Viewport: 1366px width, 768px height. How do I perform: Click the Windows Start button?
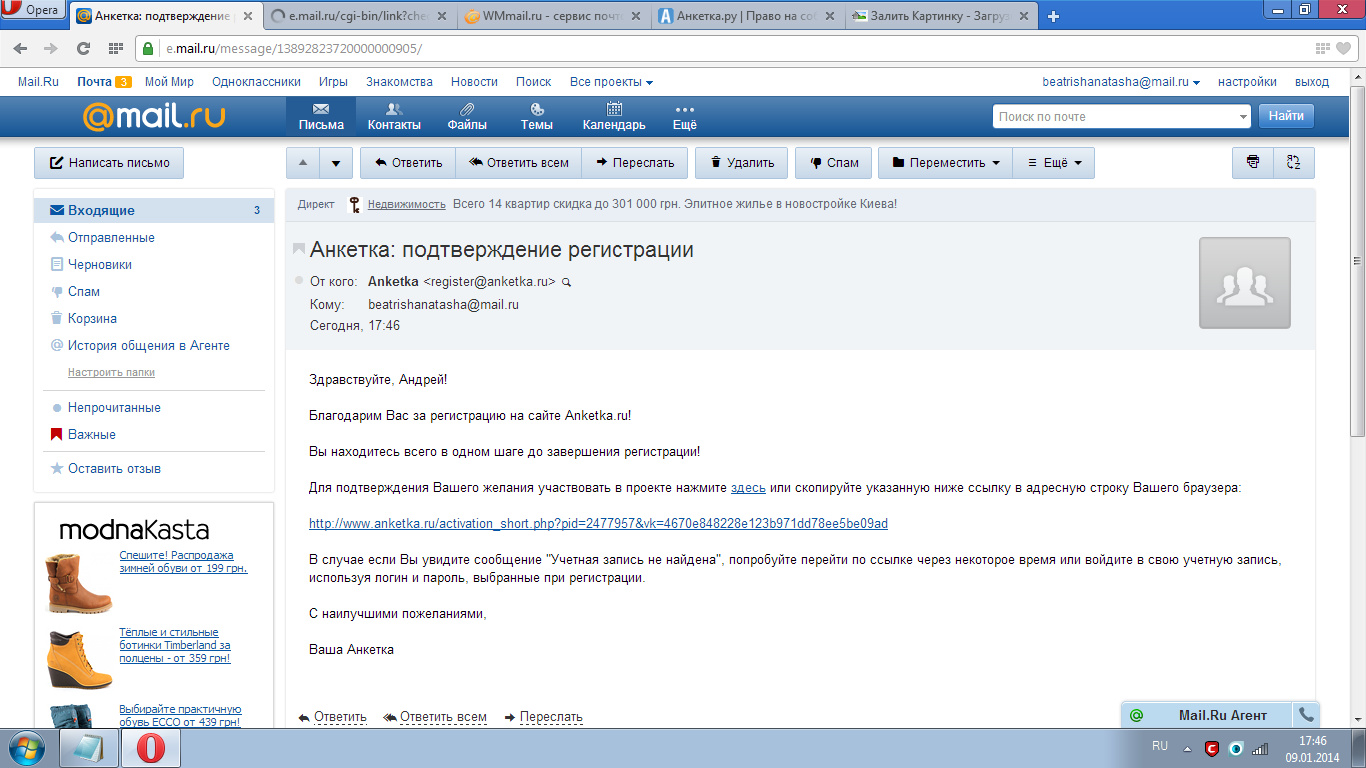(x=26, y=747)
